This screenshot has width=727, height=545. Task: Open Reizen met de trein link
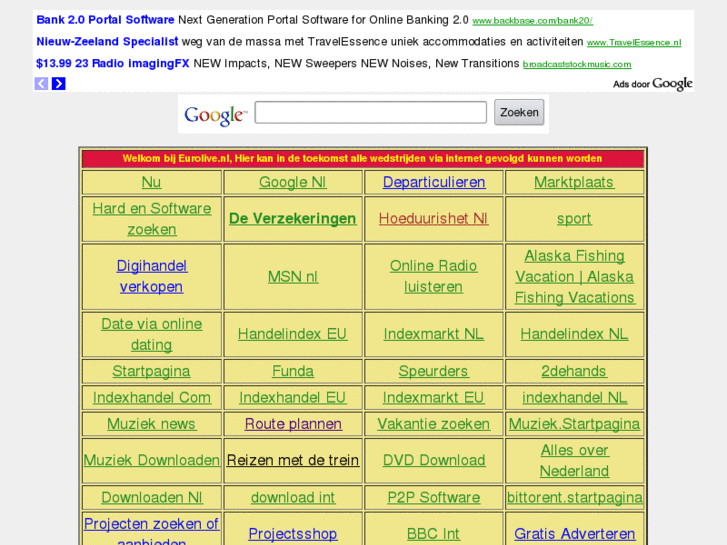point(292,460)
